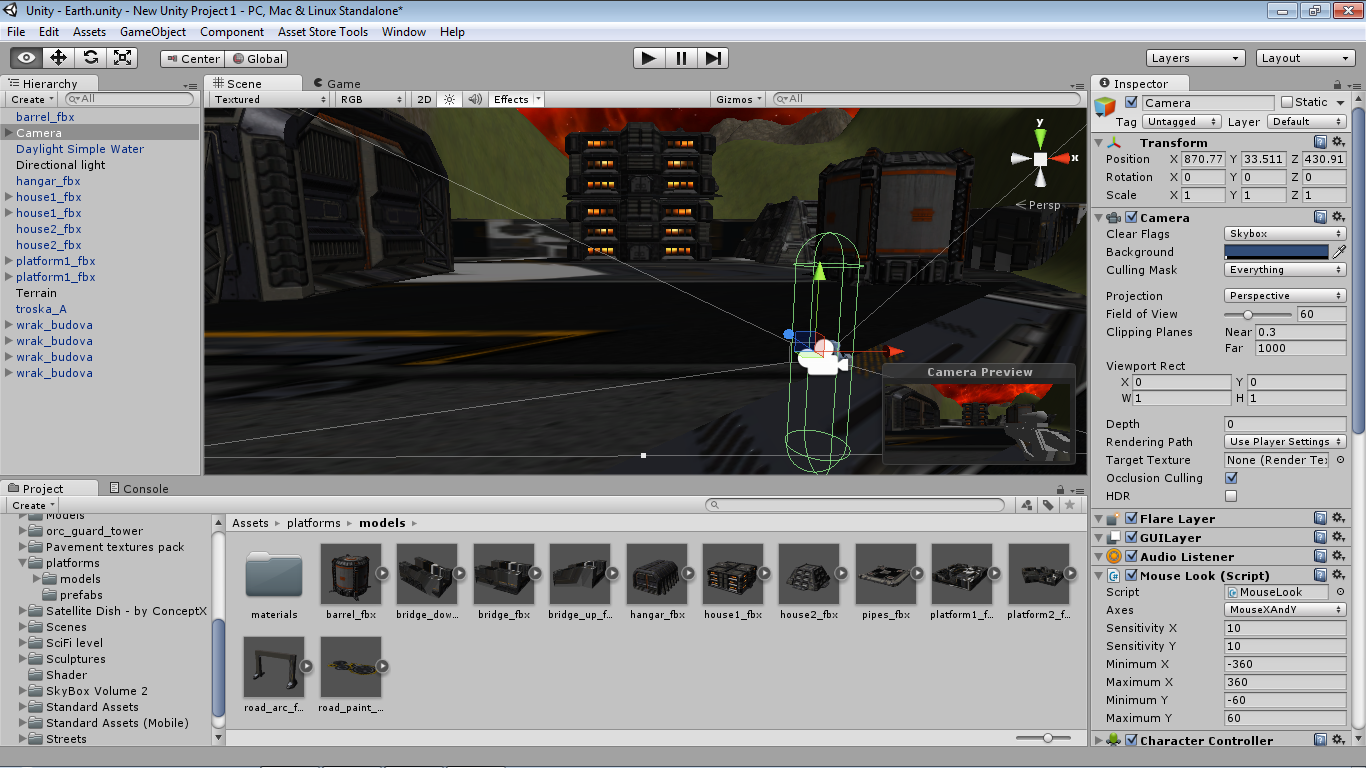Toggle pivot Center button
This screenshot has width=1366, height=768.
pos(192,59)
